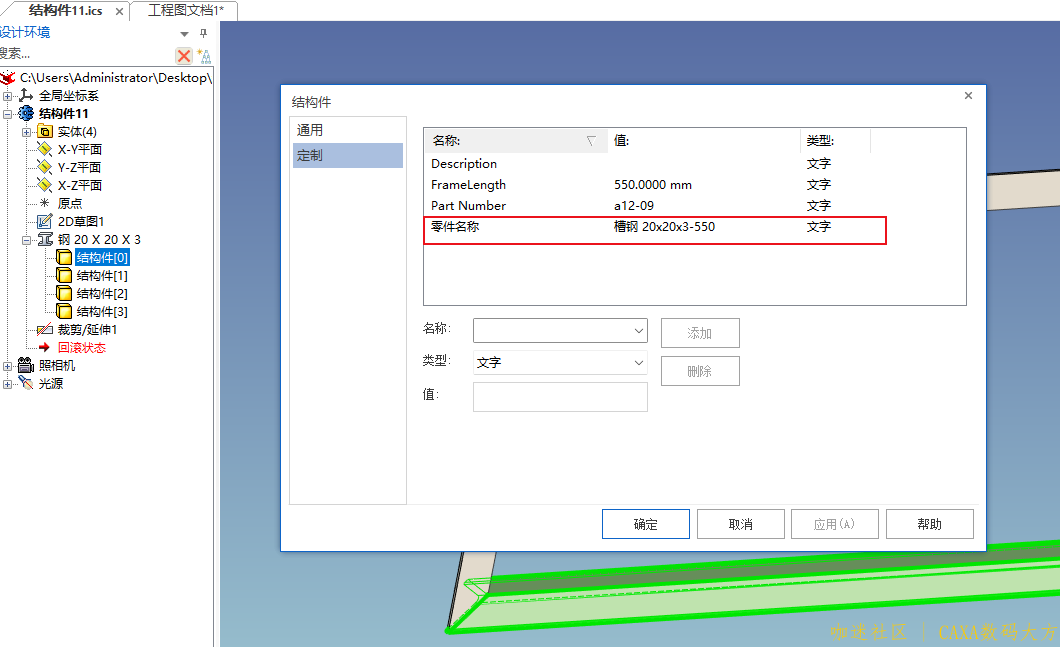Click the tree search box
Viewport: 1060px width, 647px height.
pyautogui.click(x=85, y=54)
